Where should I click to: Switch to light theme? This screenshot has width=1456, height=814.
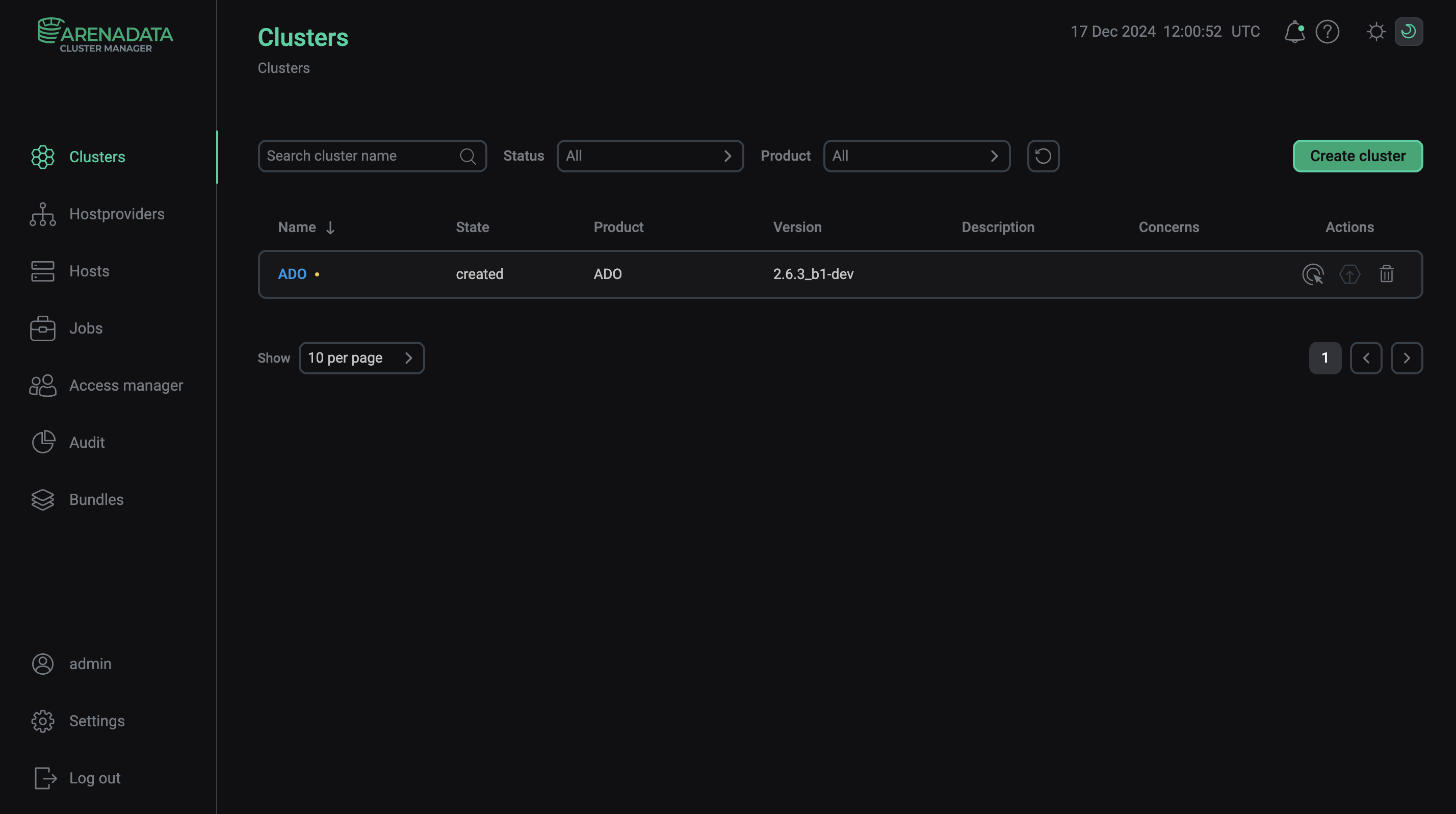[x=1377, y=32]
